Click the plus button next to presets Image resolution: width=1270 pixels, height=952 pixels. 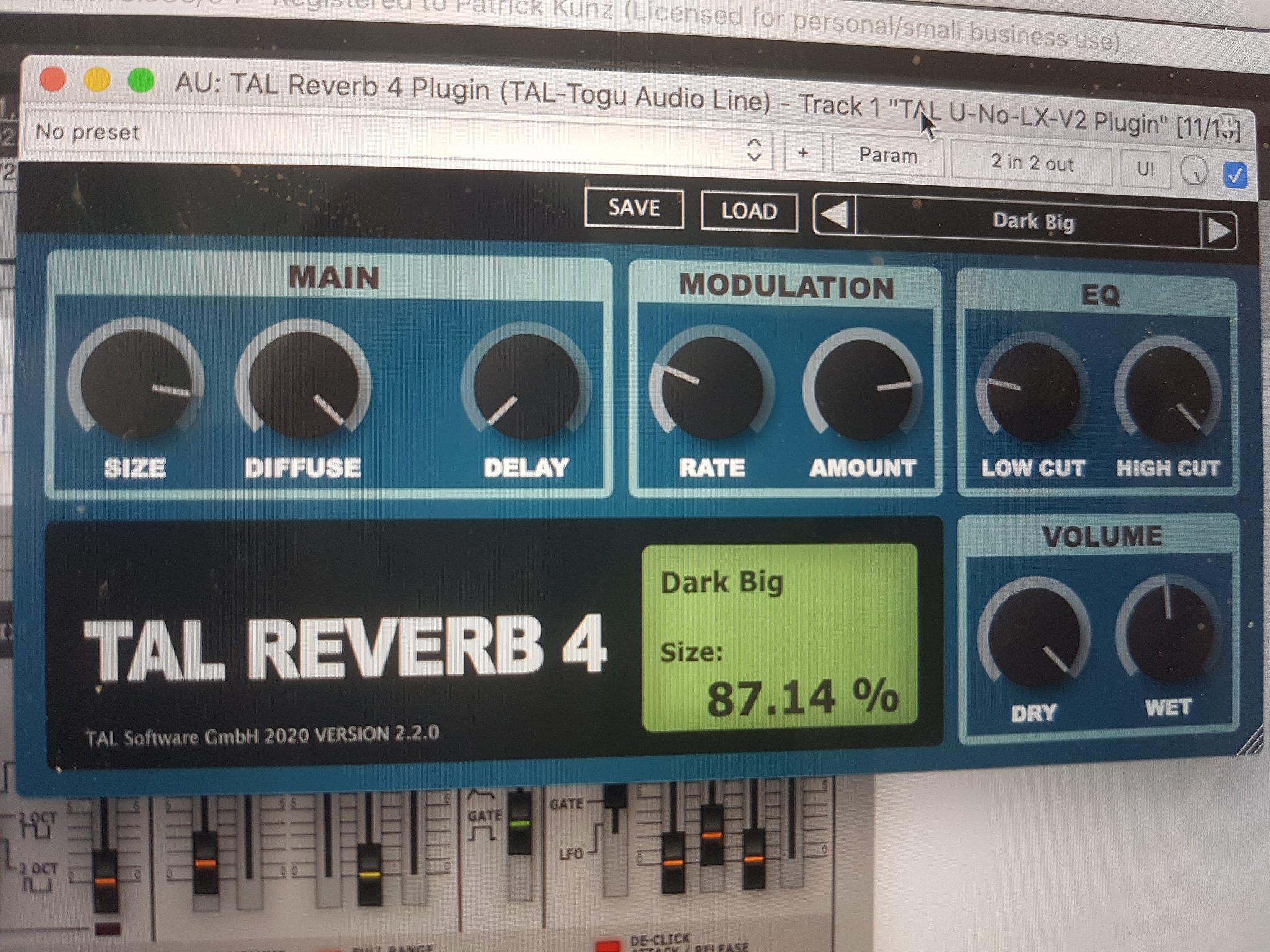803,152
